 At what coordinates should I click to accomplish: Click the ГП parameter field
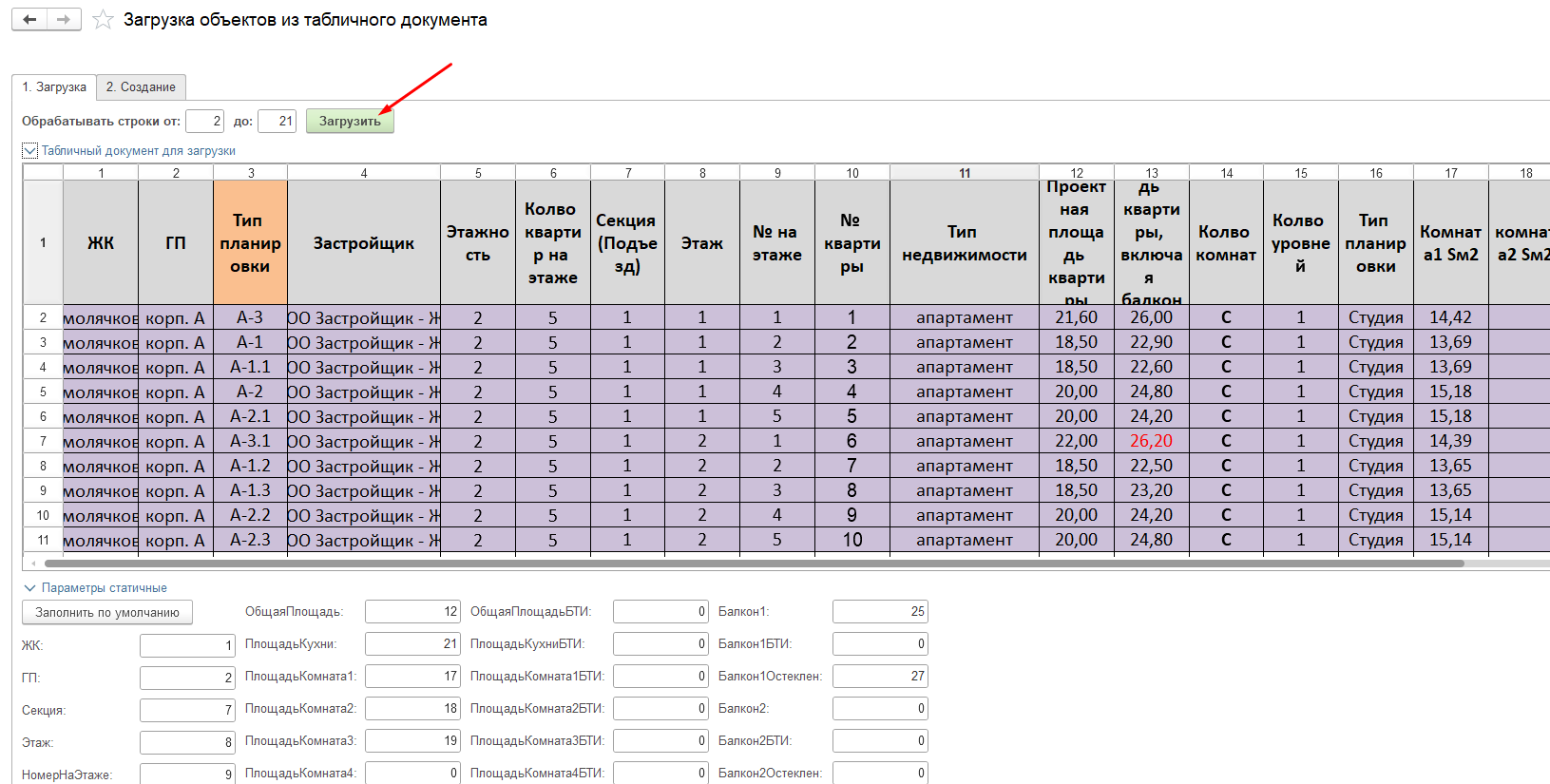tap(187, 678)
